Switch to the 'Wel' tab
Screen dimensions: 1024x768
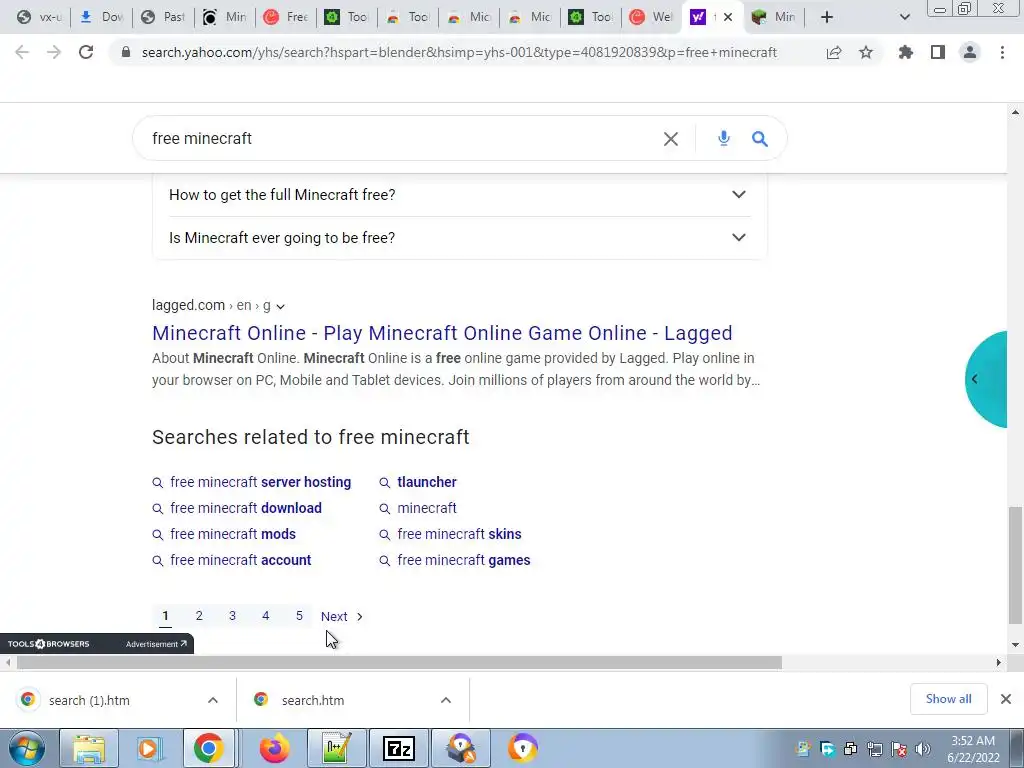[651, 17]
